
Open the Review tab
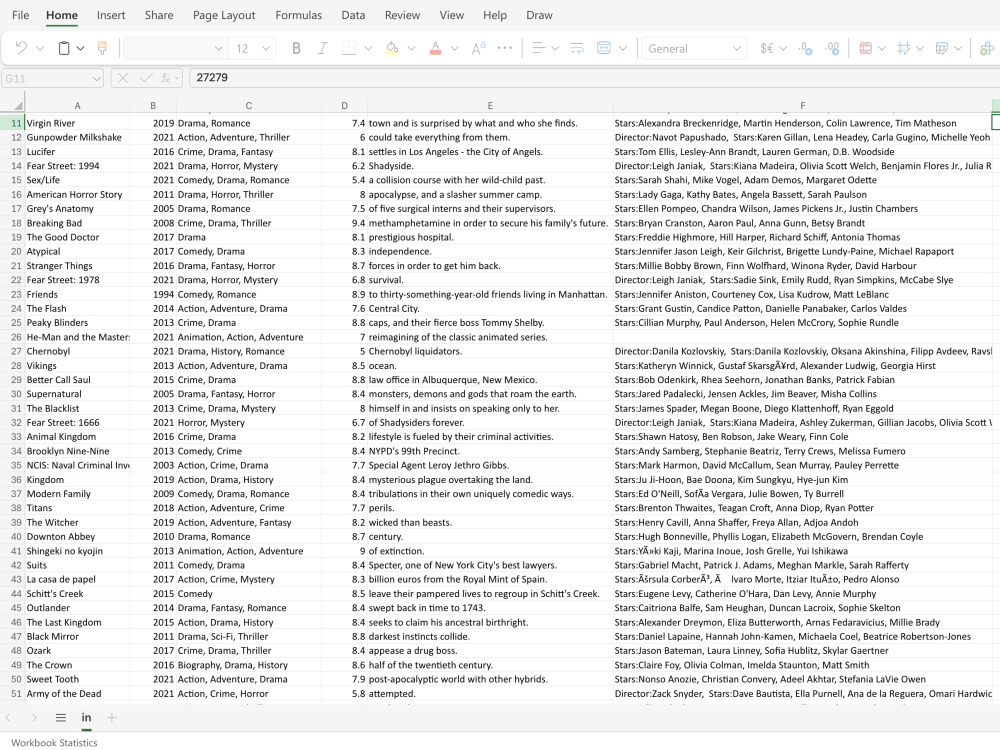tap(402, 15)
